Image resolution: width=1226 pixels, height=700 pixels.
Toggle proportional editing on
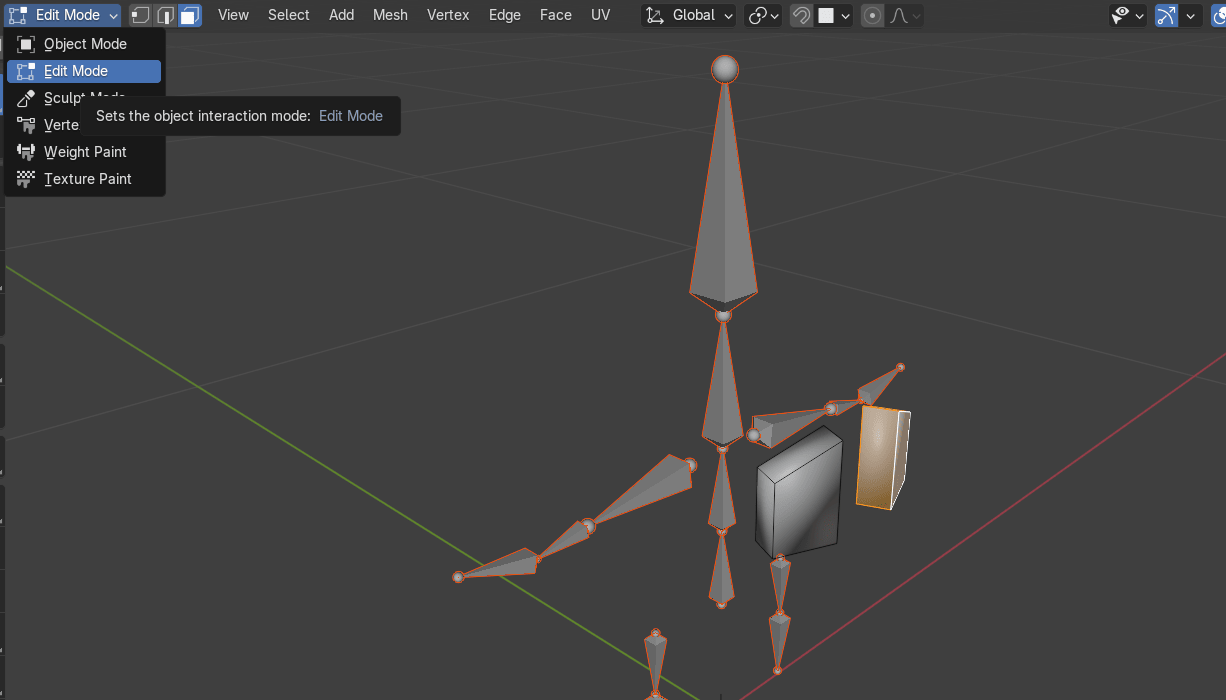coord(873,15)
